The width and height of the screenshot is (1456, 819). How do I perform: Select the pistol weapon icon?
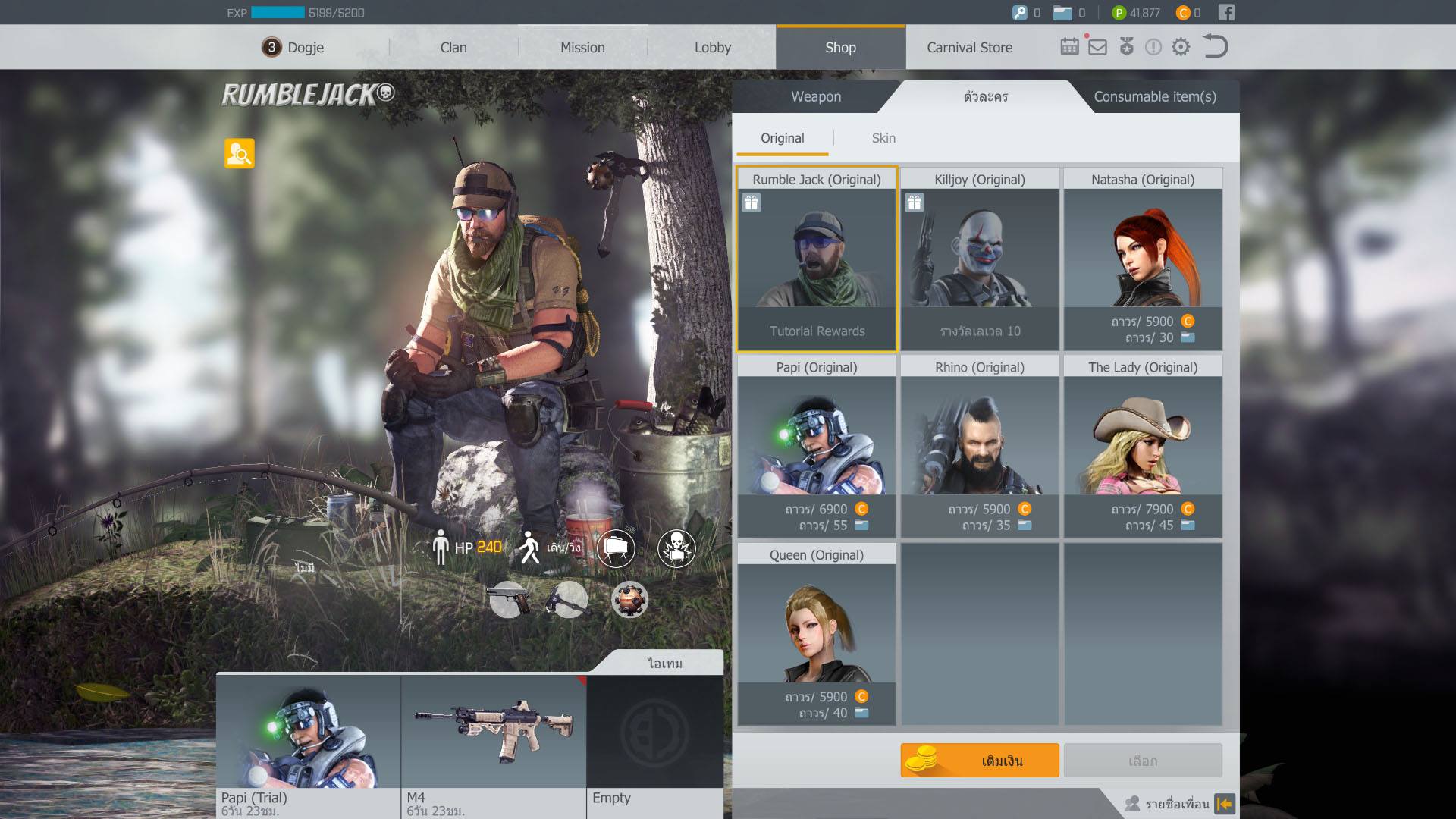(509, 600)
